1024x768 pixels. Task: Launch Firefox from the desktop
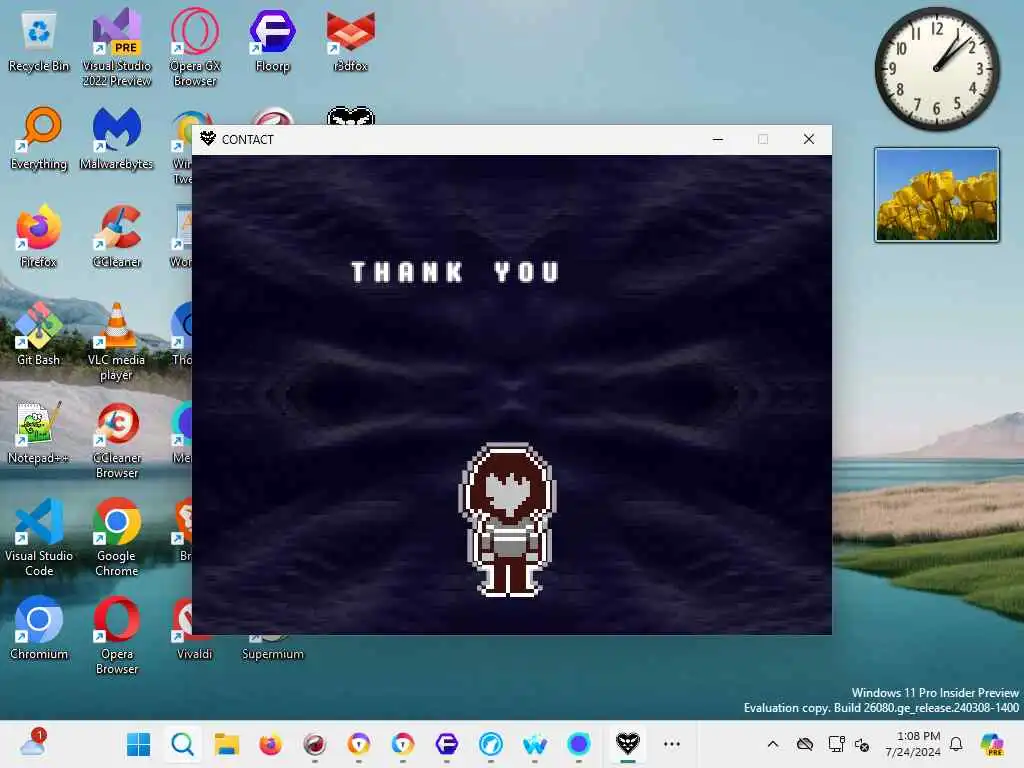coord(39,236)
